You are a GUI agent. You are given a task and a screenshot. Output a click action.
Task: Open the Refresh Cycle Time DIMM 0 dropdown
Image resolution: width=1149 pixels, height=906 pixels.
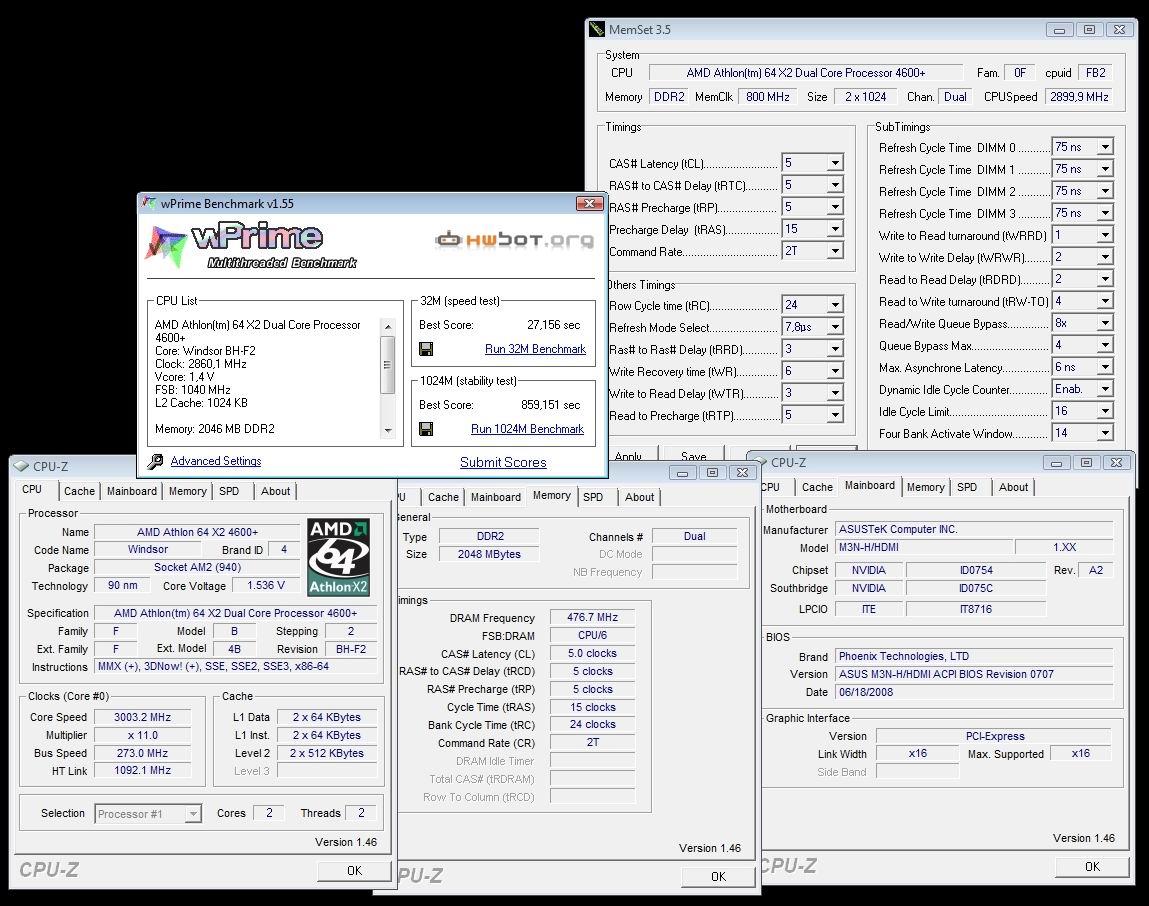[1105, 147]
